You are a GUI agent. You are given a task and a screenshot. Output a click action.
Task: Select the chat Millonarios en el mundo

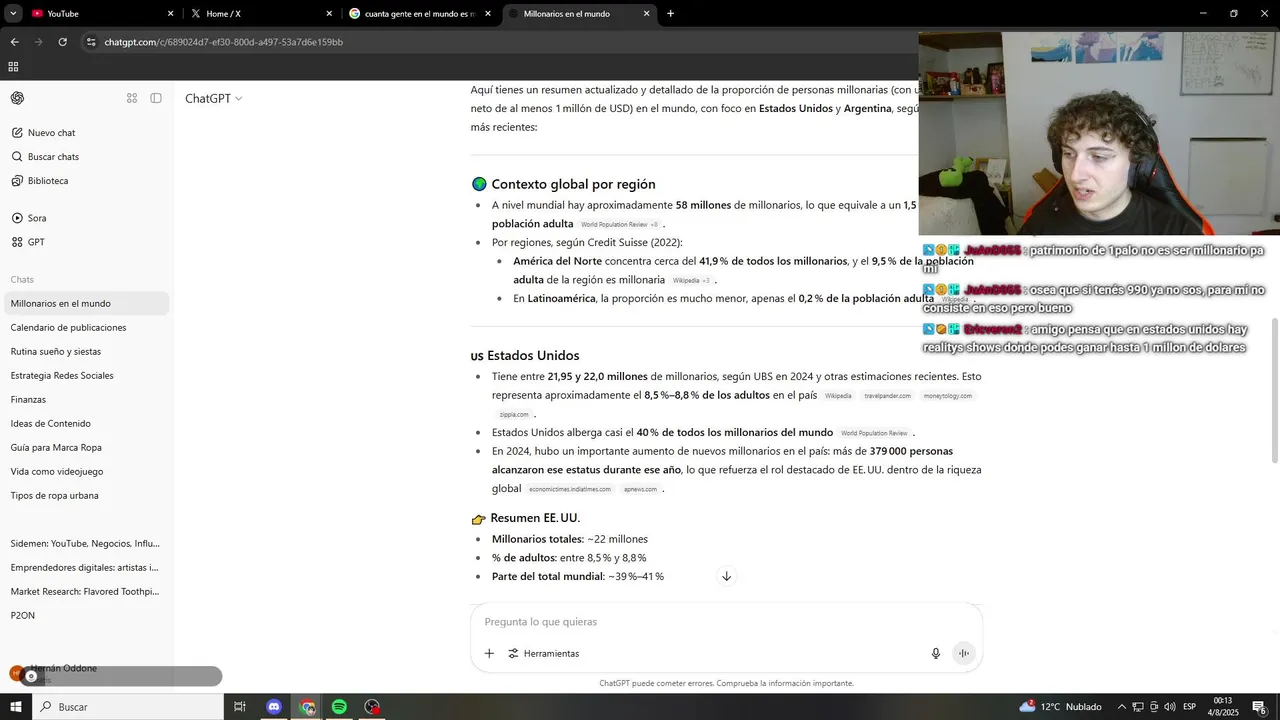tap(87, 303)
